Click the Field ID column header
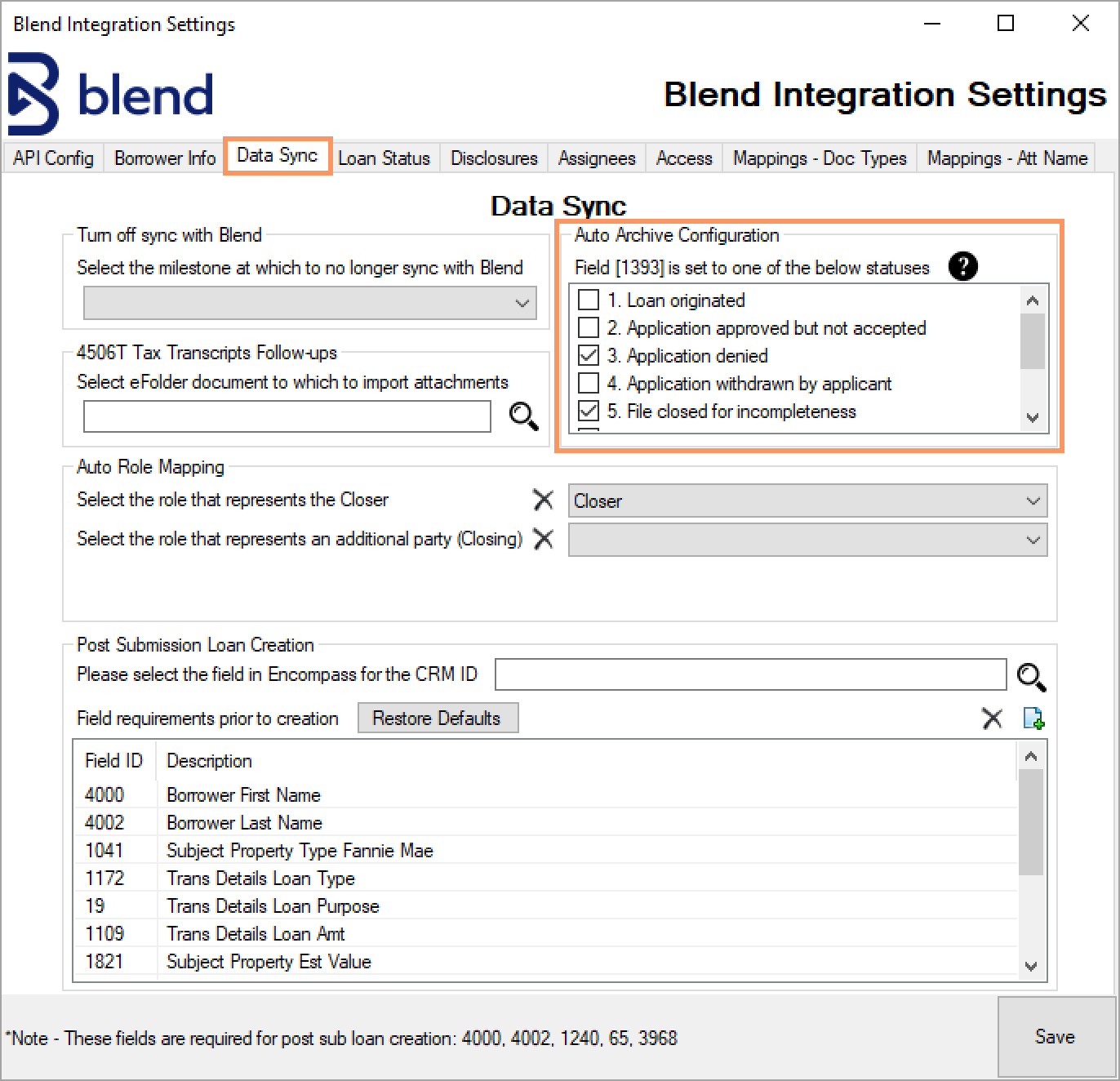This screenshot has width=1120, height=1081. pos(115,760)
